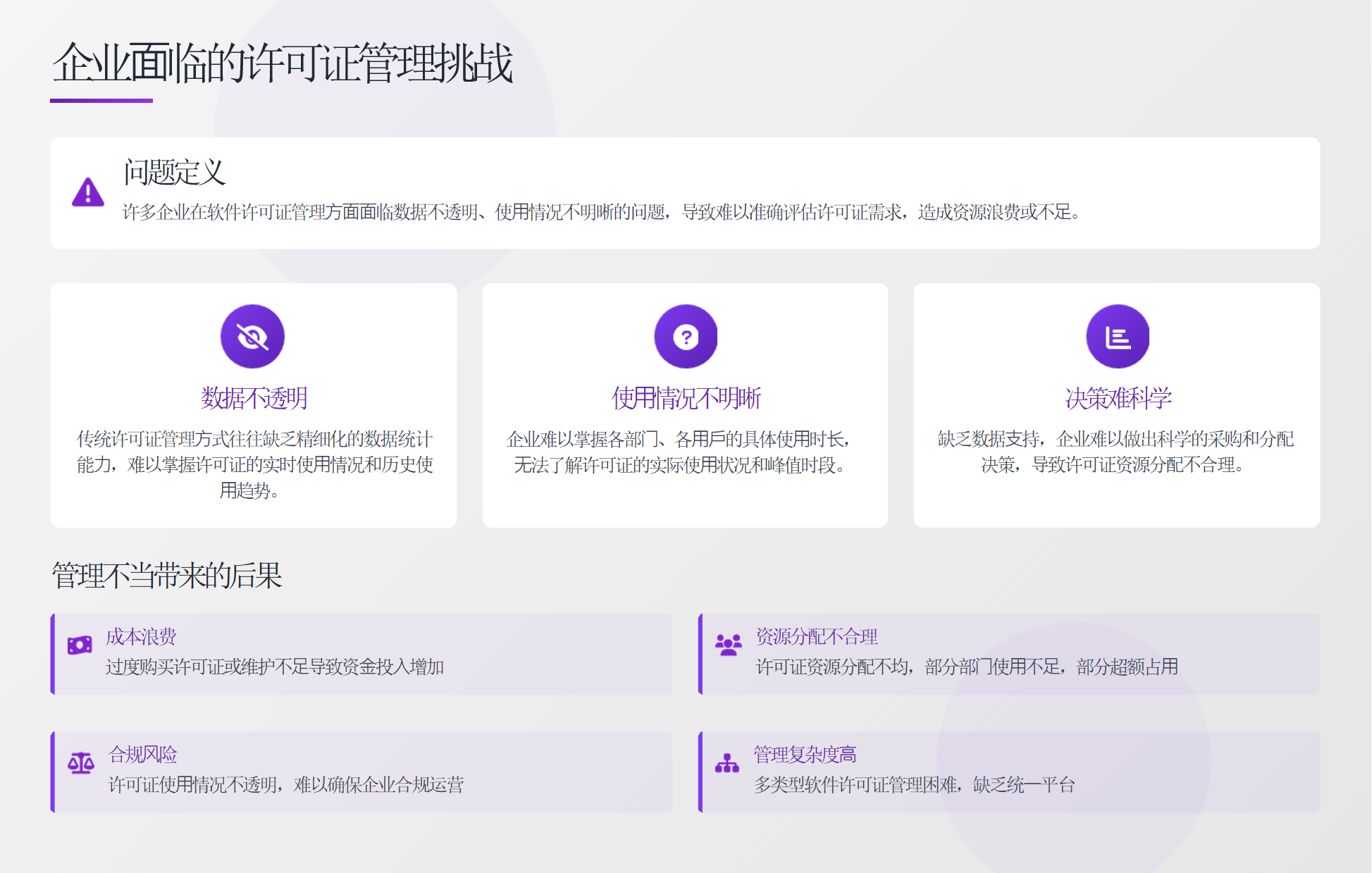Click the 多类型软件许可证管理困难 description text
The width and height of the screenshot is (1372, 873).
914,785
